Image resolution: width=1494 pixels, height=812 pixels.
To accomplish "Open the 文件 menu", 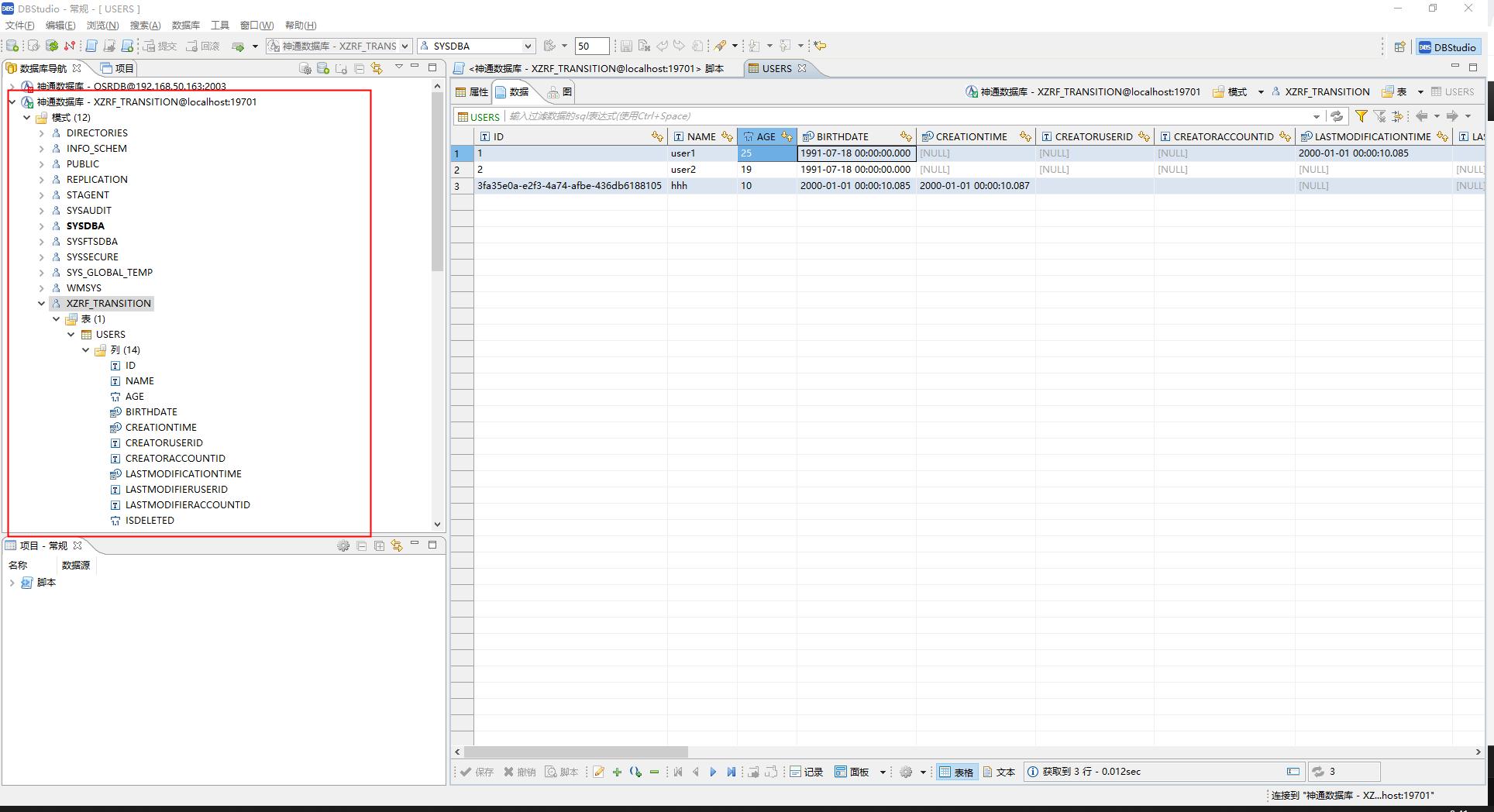I will 20,26.
